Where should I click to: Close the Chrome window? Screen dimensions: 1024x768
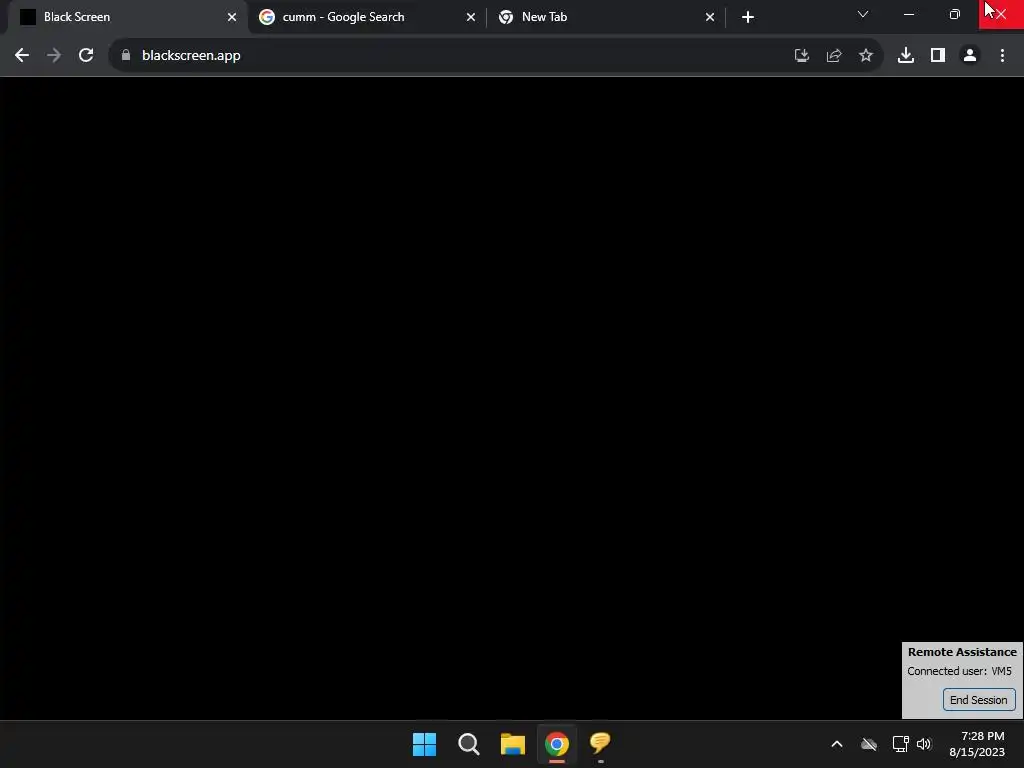coord(1000,14)
